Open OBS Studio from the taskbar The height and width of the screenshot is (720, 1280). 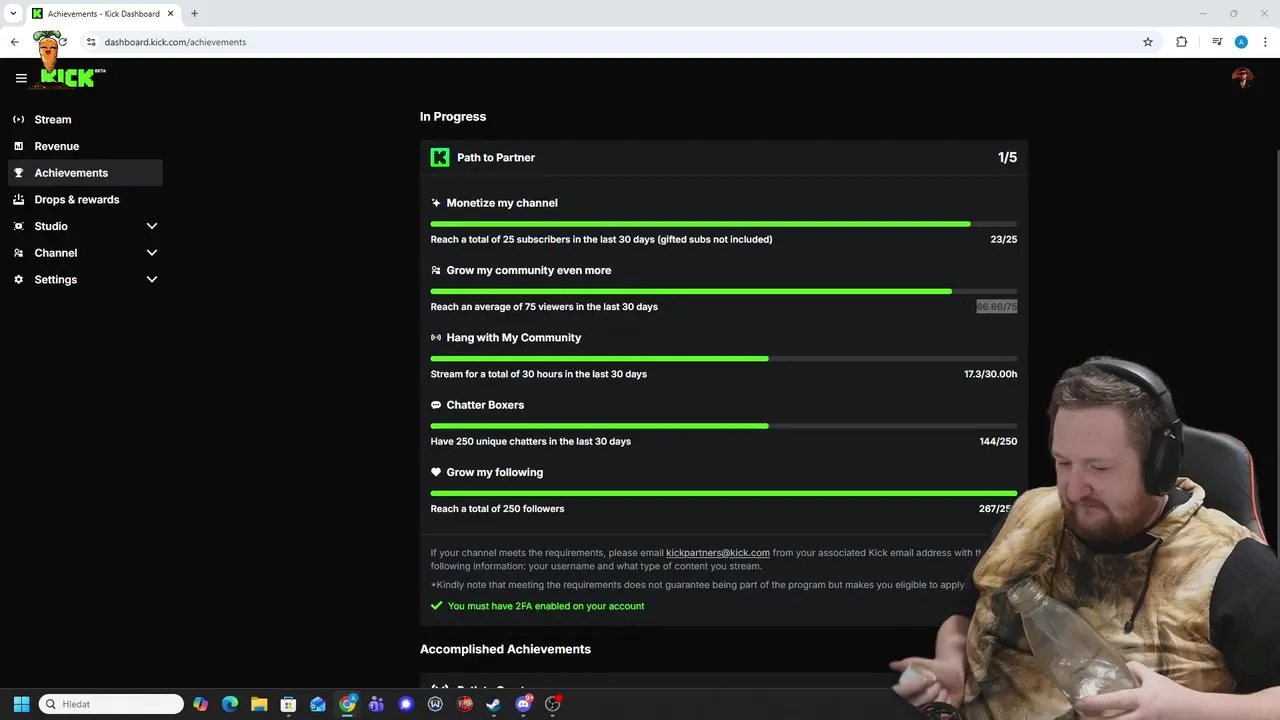[552, 704]
